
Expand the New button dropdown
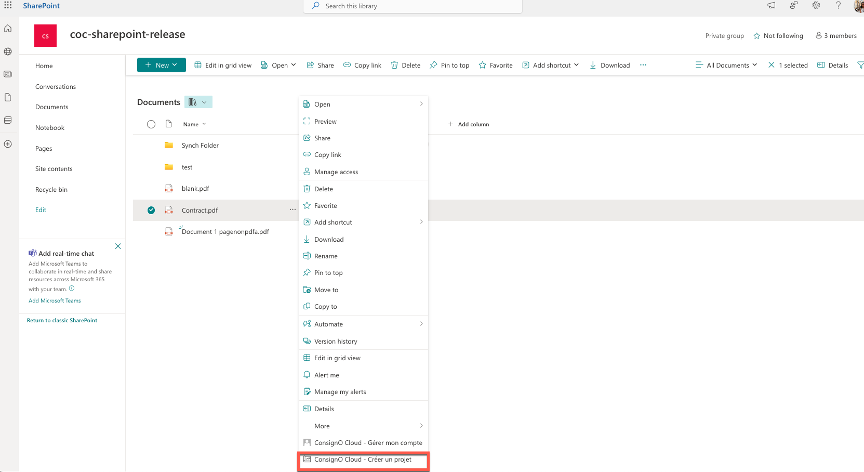(x=161, y=65)
